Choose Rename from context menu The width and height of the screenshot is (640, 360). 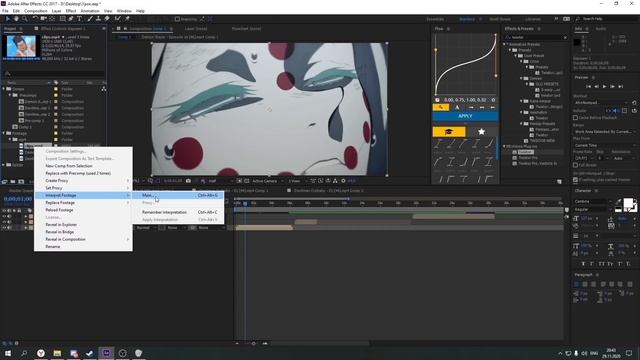tap(83, 247)
